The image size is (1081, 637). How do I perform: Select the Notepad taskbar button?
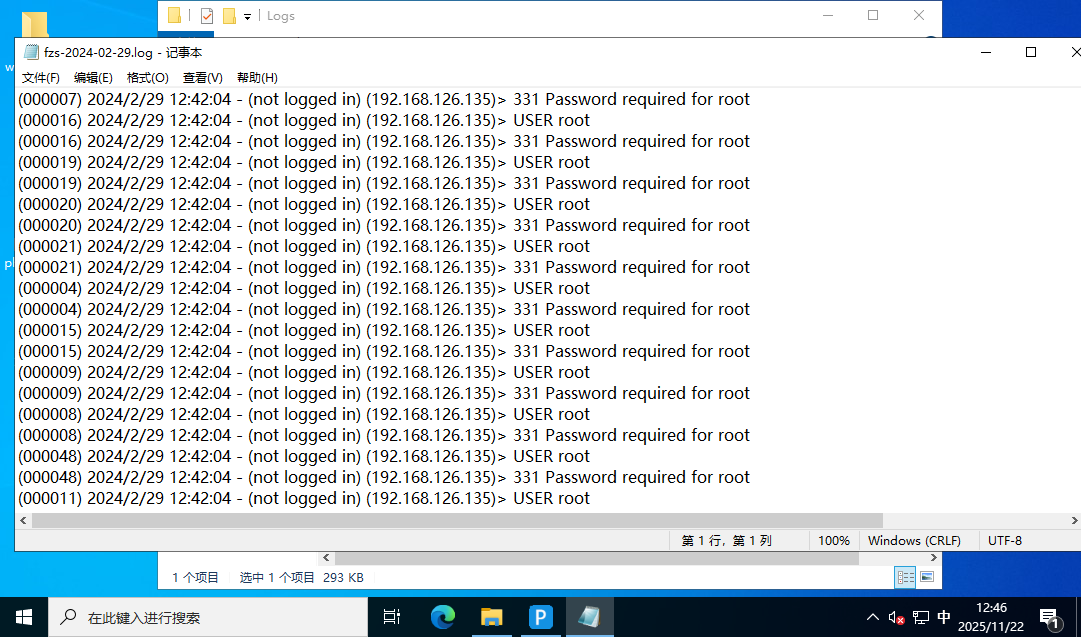point(589,617)
